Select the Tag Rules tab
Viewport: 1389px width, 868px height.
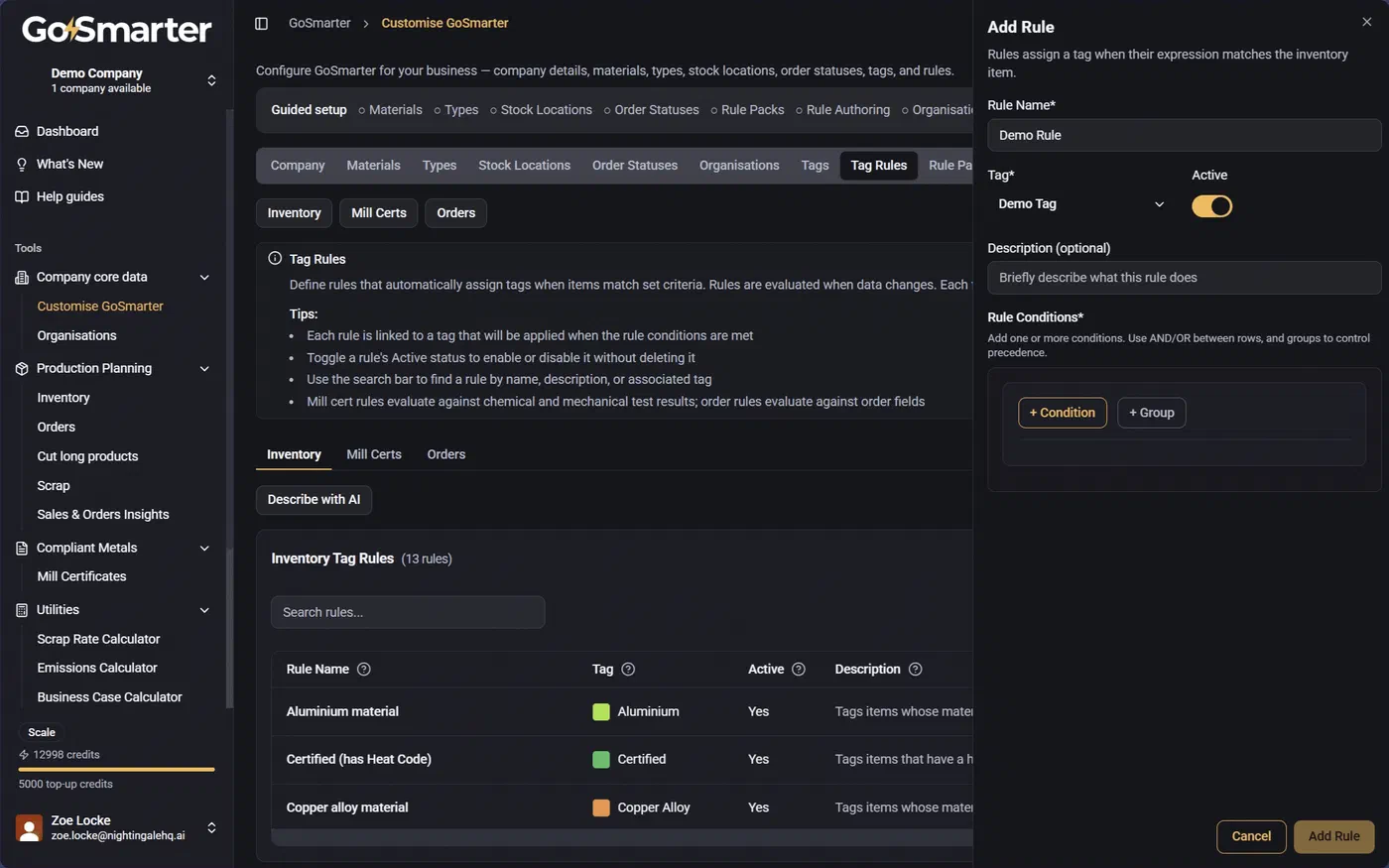(879, 166)
